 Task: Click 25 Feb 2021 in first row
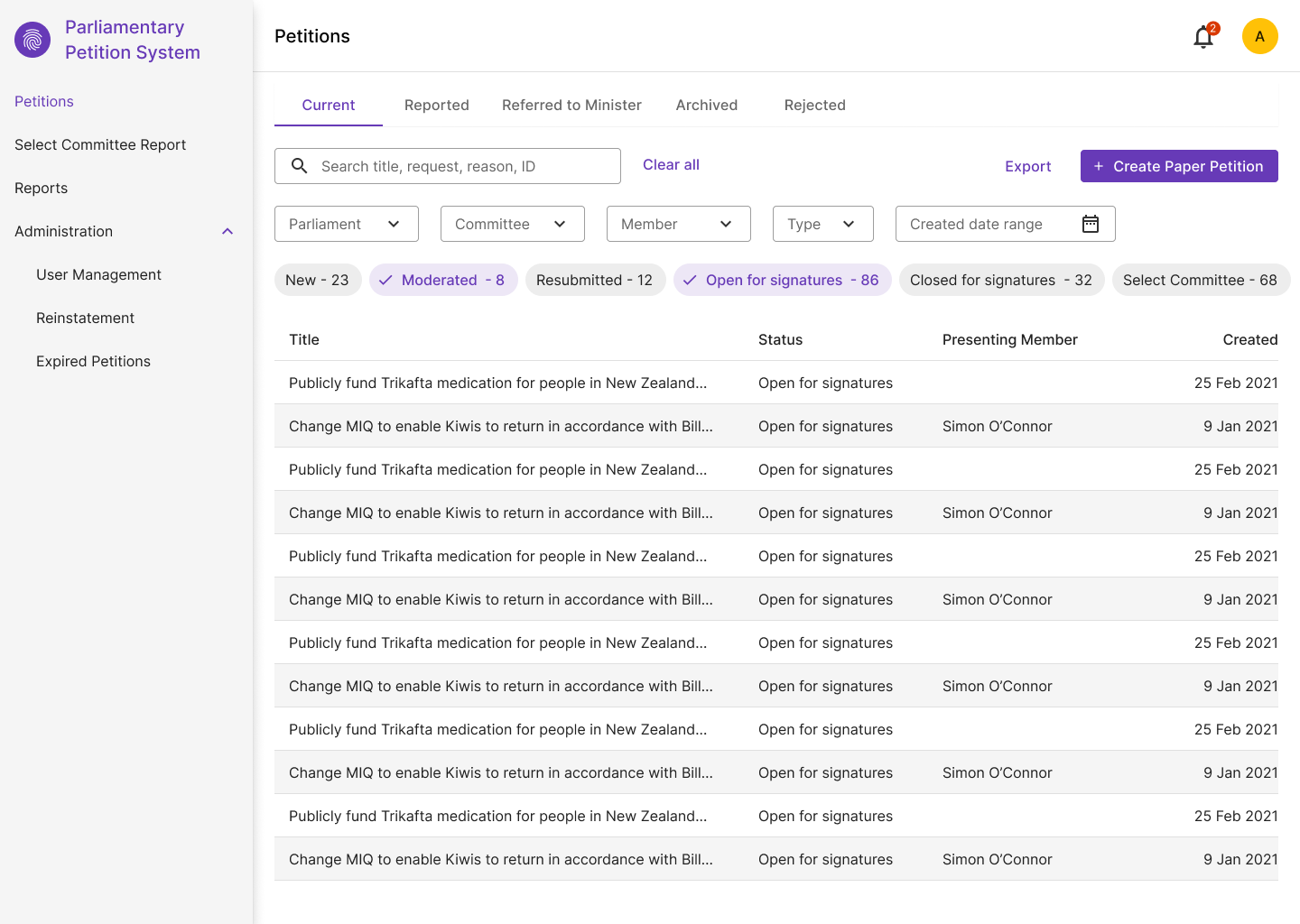pyautogui.click(x=1236, y=383)
